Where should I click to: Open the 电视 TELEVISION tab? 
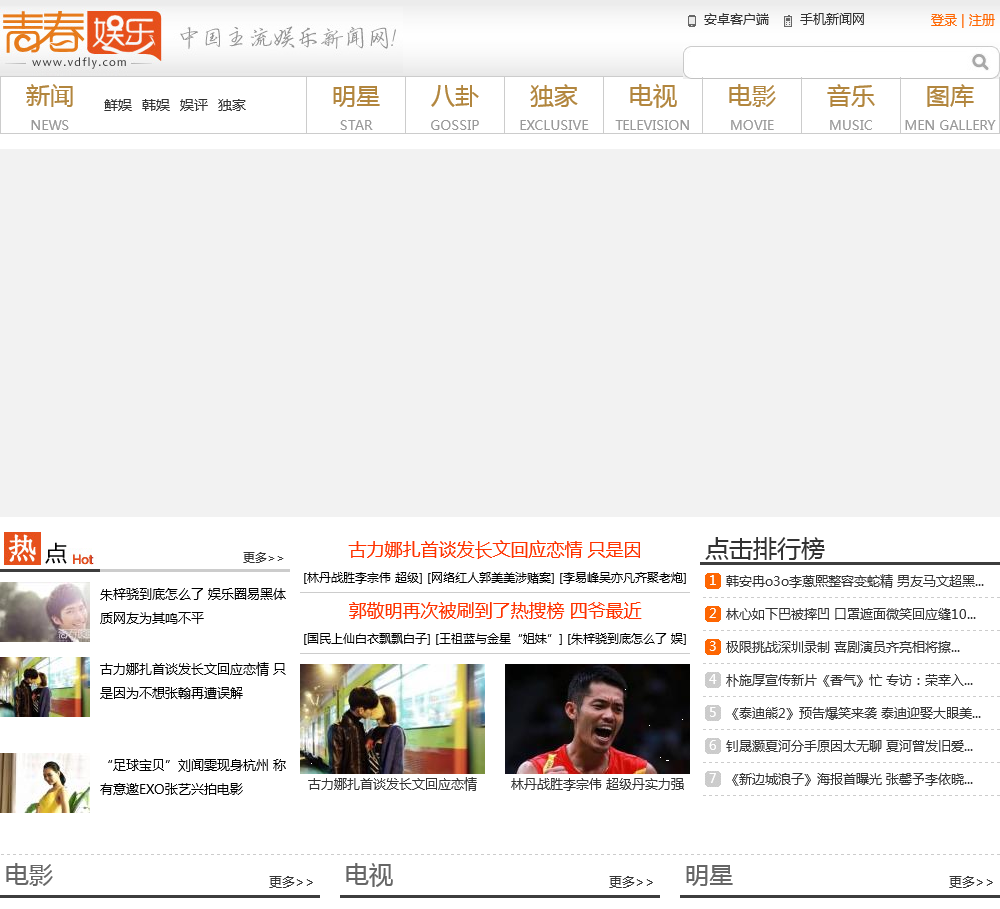(652, 107)
